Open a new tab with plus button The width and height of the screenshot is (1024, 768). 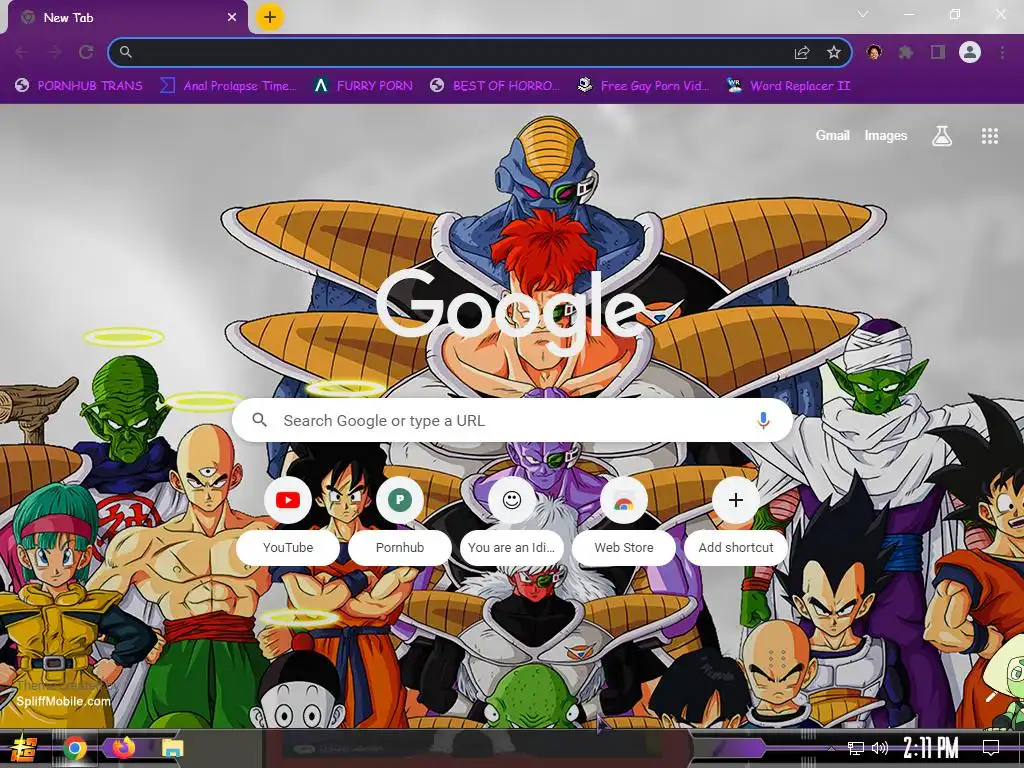click(270, 17)
